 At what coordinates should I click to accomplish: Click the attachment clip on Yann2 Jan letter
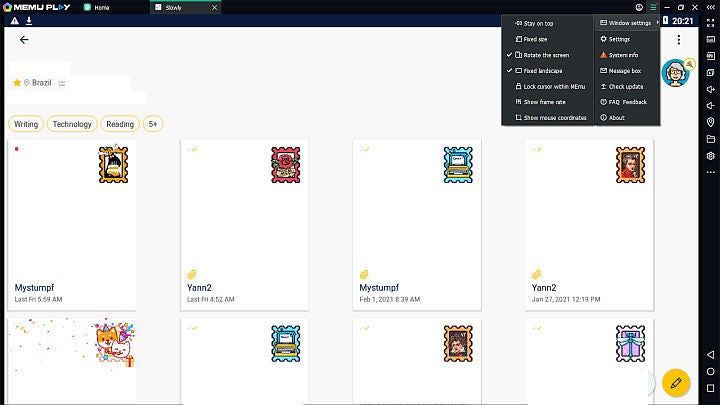(x=536, y=275)
